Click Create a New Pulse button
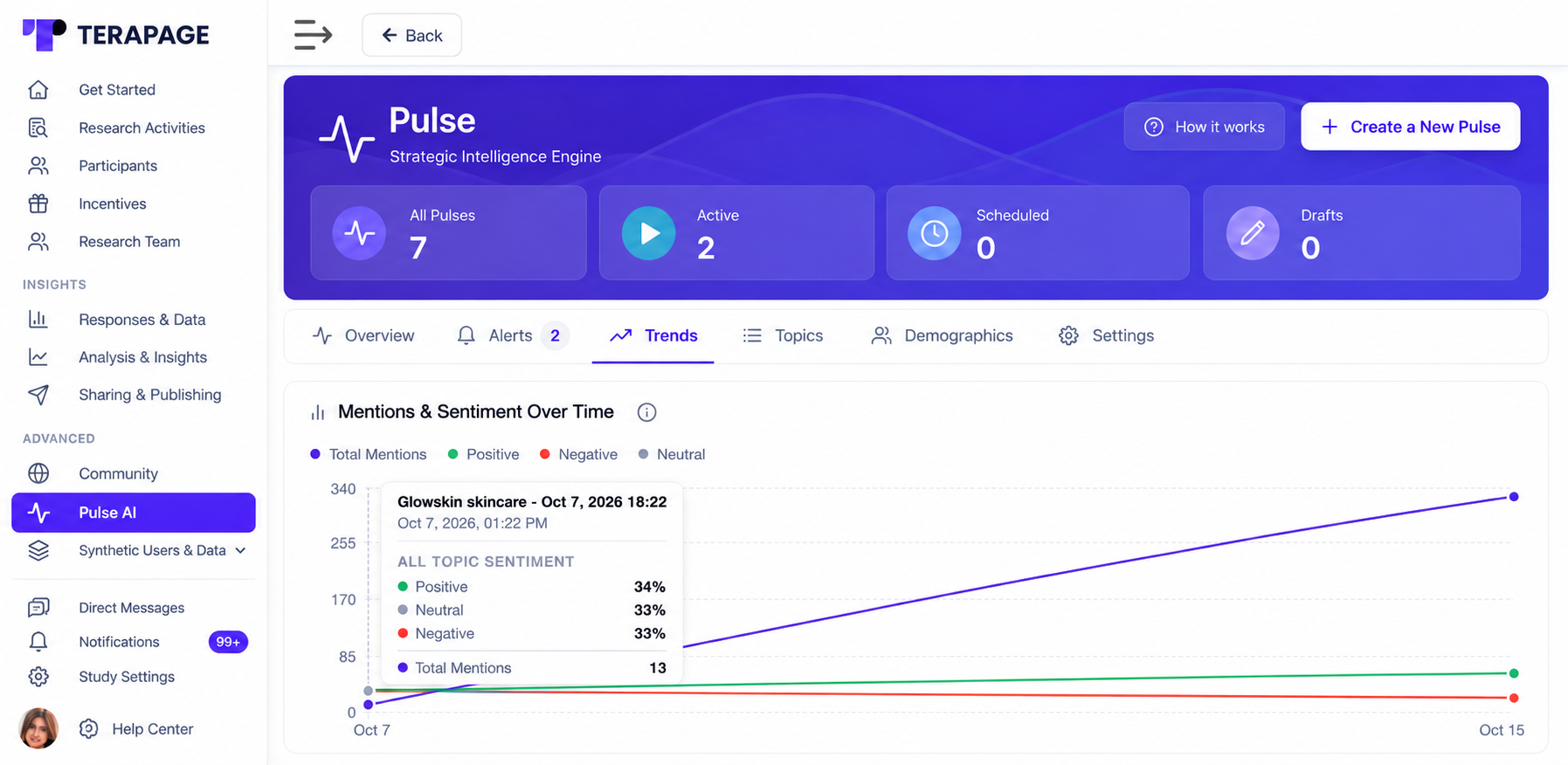 click(1410, 127)
